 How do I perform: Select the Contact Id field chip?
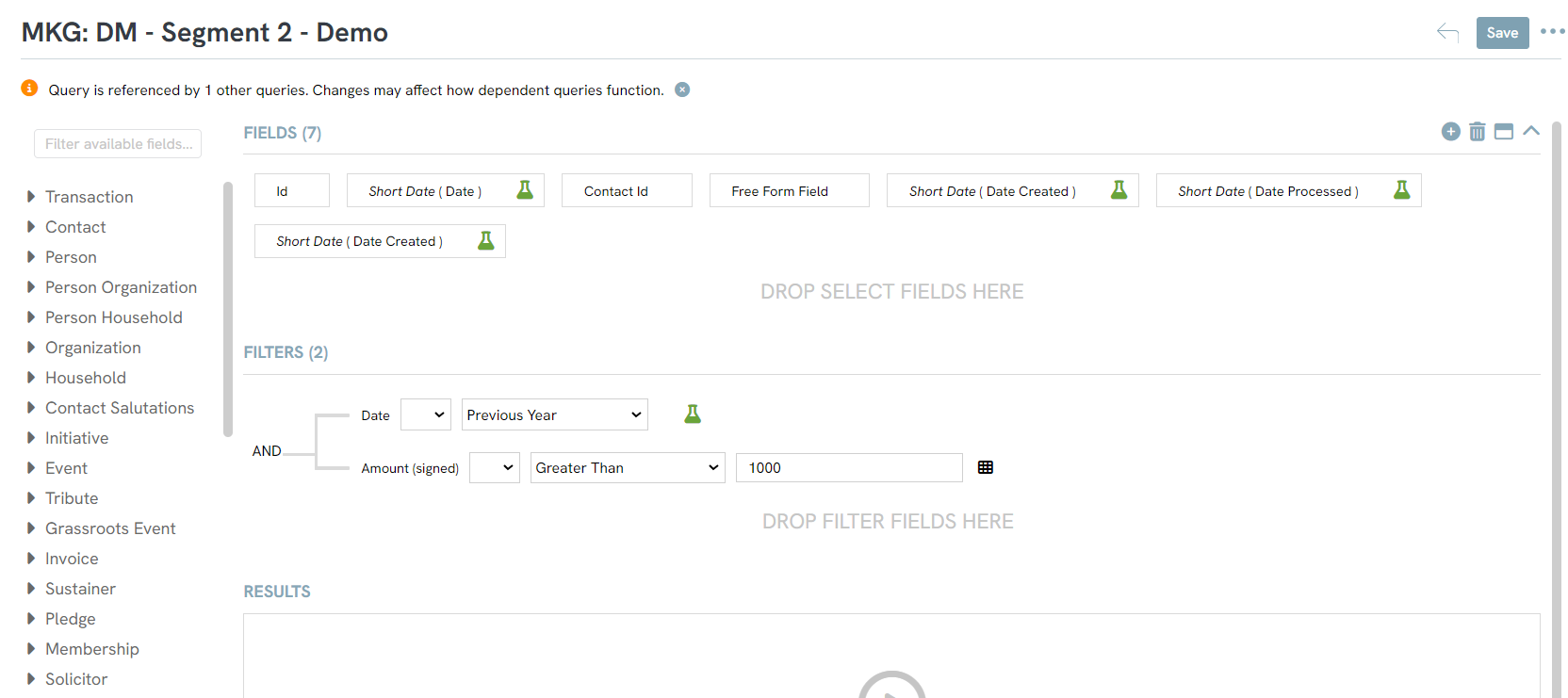(627, 190)
